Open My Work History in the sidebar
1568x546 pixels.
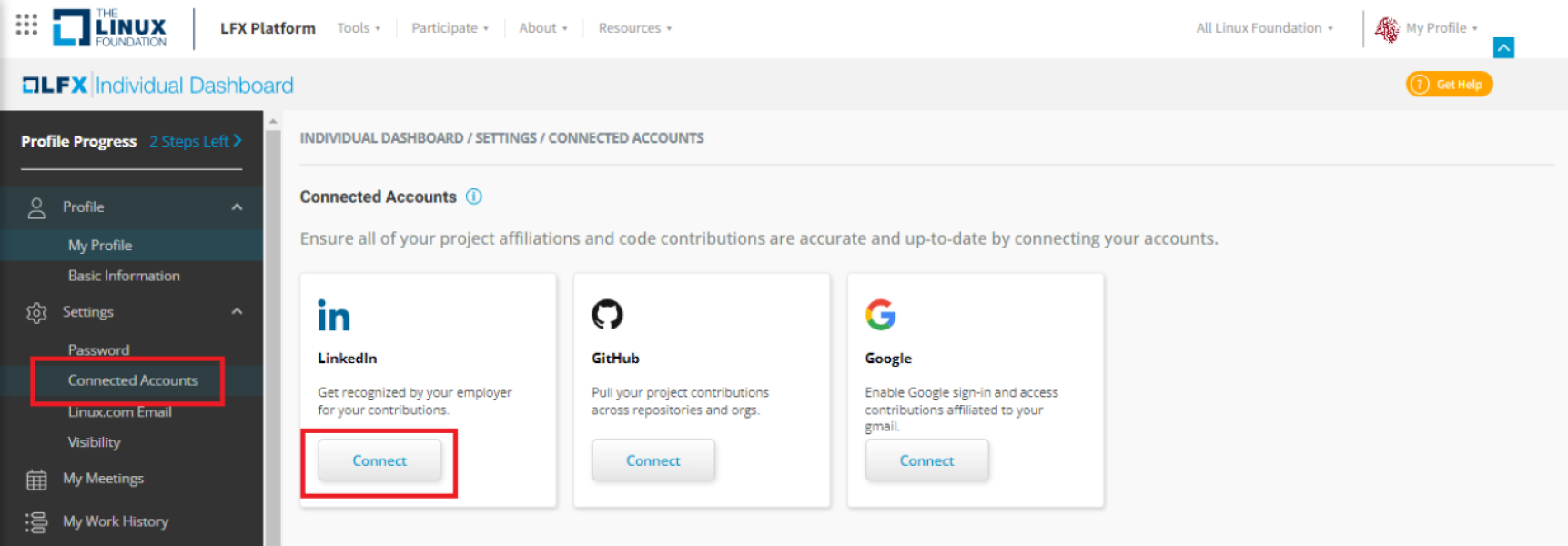click(116, 521)
